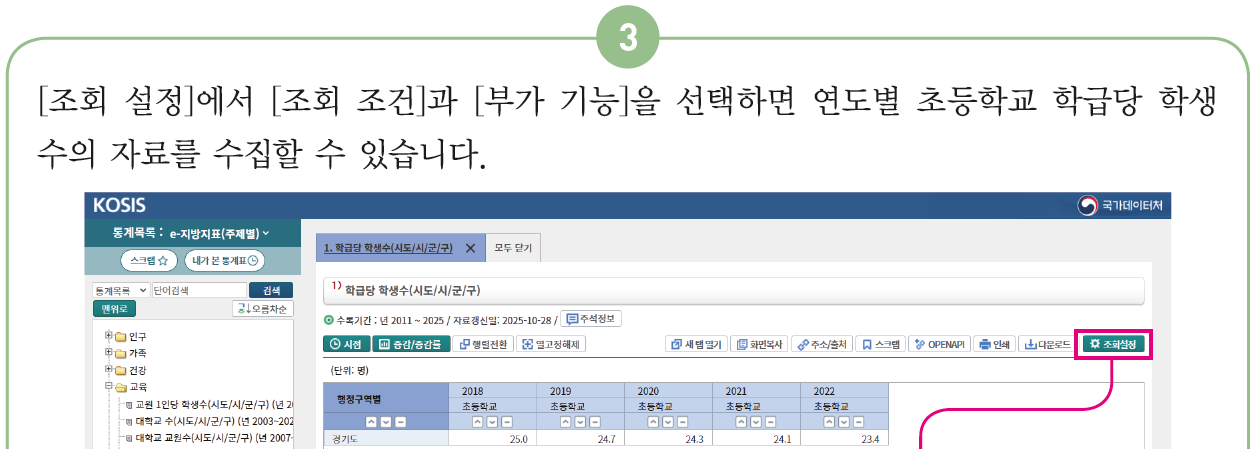
Task: Click the 열고정해제 unfreeze columns button
Action: 551,344
